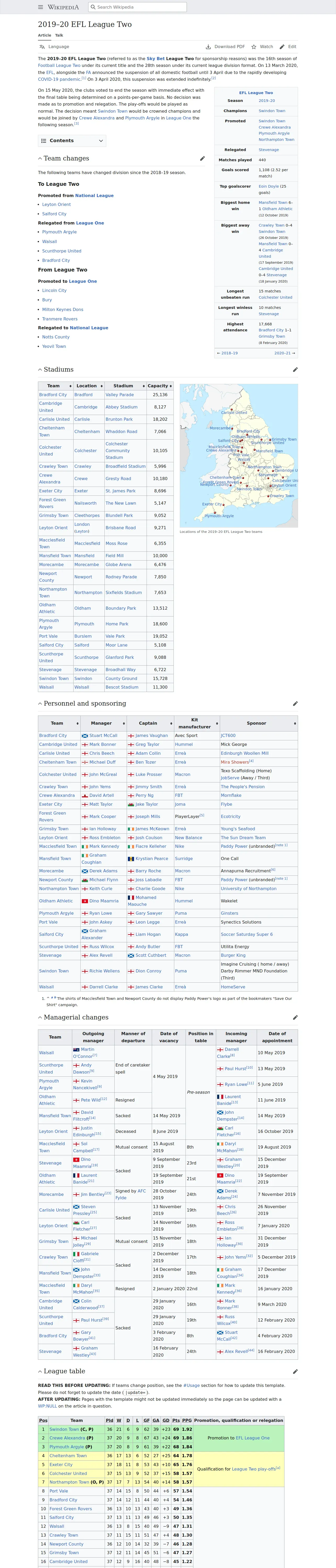Sort Stadiums table by Location
The height and width of the screenshot is (1568, 336).
click(88, 386)
